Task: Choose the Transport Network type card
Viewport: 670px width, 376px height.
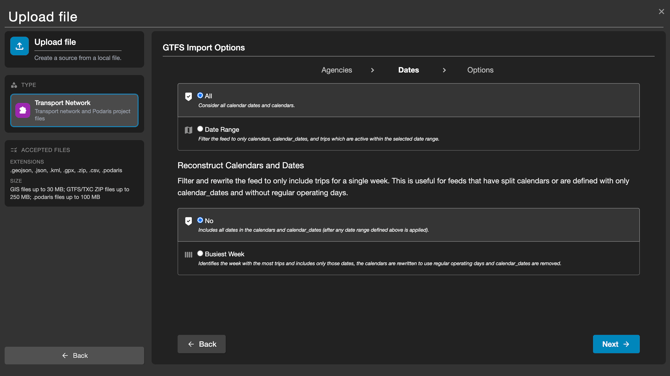Action: (x=74, y=110)
